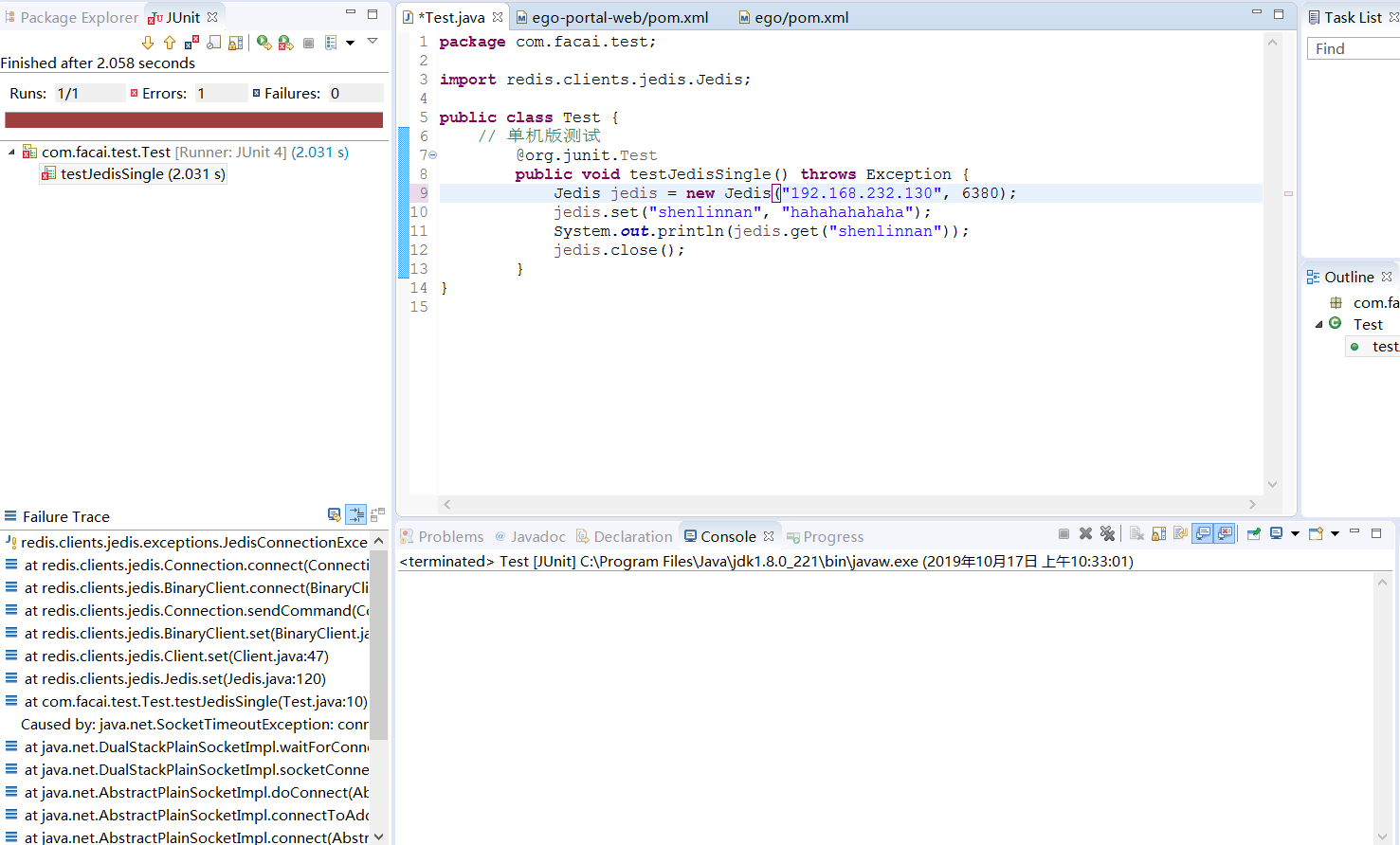Image resolution: width=1400 pixels, height=845 pixels.
Task: Toggle show failures only in JUnit
Action: 191,43
